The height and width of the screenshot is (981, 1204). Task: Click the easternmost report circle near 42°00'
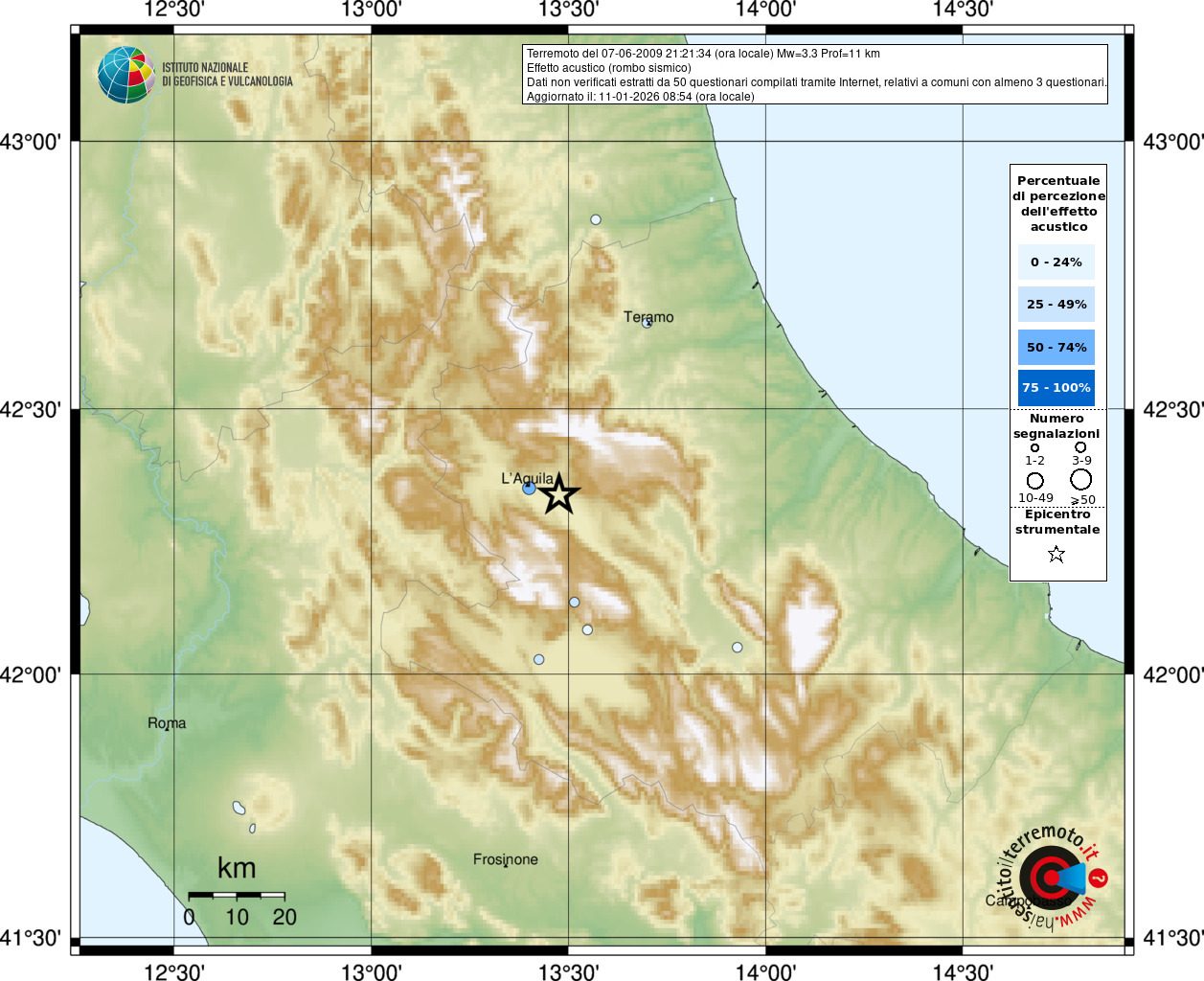(x=738, y=648)
